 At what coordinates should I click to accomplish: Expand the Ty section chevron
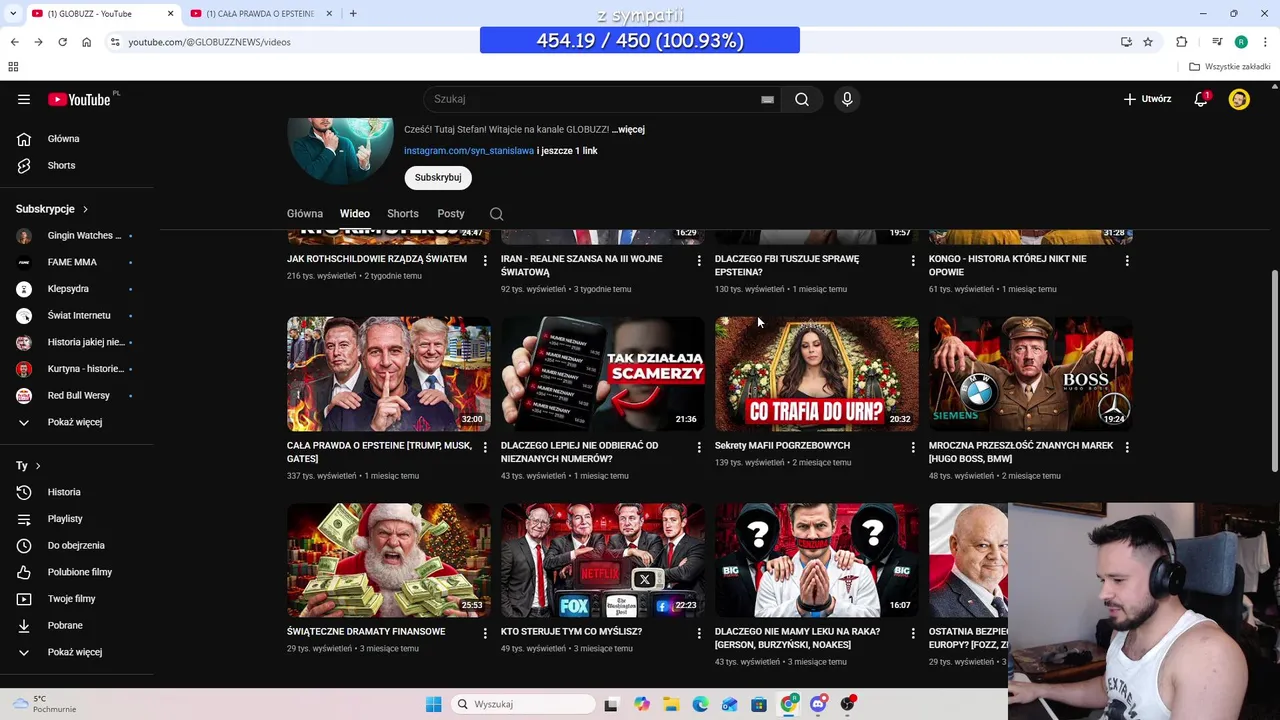38,466
